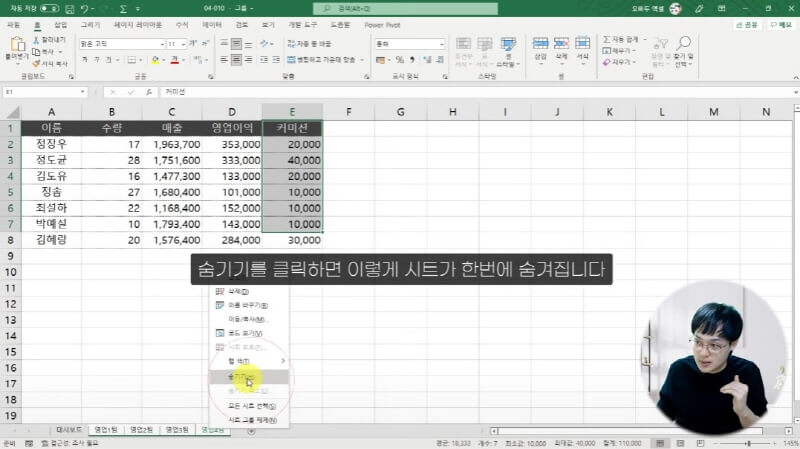Choose Rename in the sheet context menu

click(x=249, y=305)
